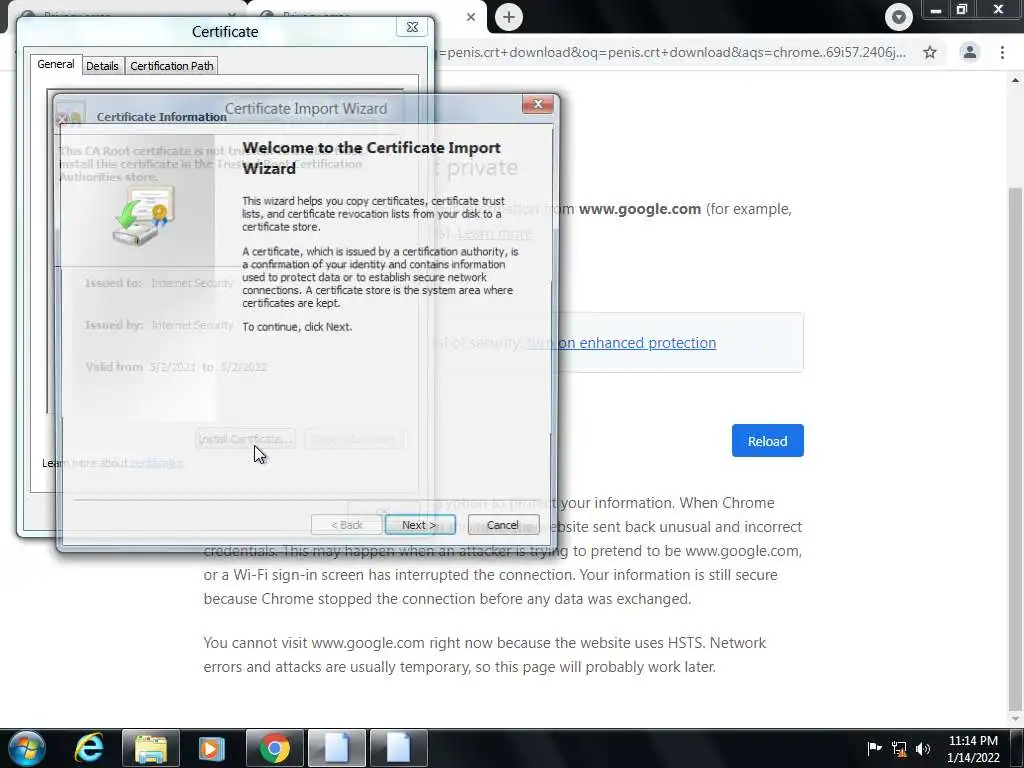1024x768 pixels.
Task: Click the www.google.com bold text in Chrome
Action: pos(640,209)
